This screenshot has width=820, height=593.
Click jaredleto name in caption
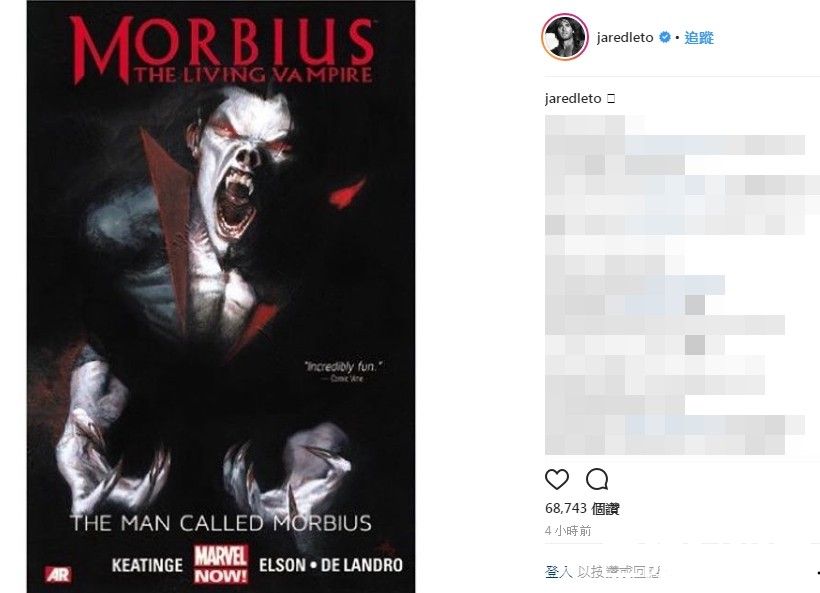pyautogui.click(x=573, y=98)
